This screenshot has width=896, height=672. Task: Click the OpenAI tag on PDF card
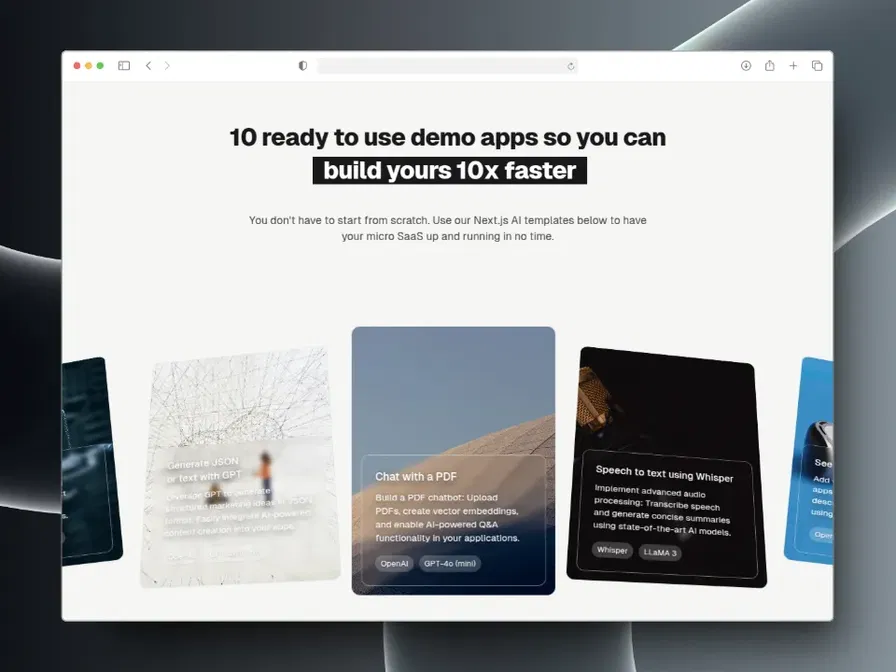(x=394, y=564)
